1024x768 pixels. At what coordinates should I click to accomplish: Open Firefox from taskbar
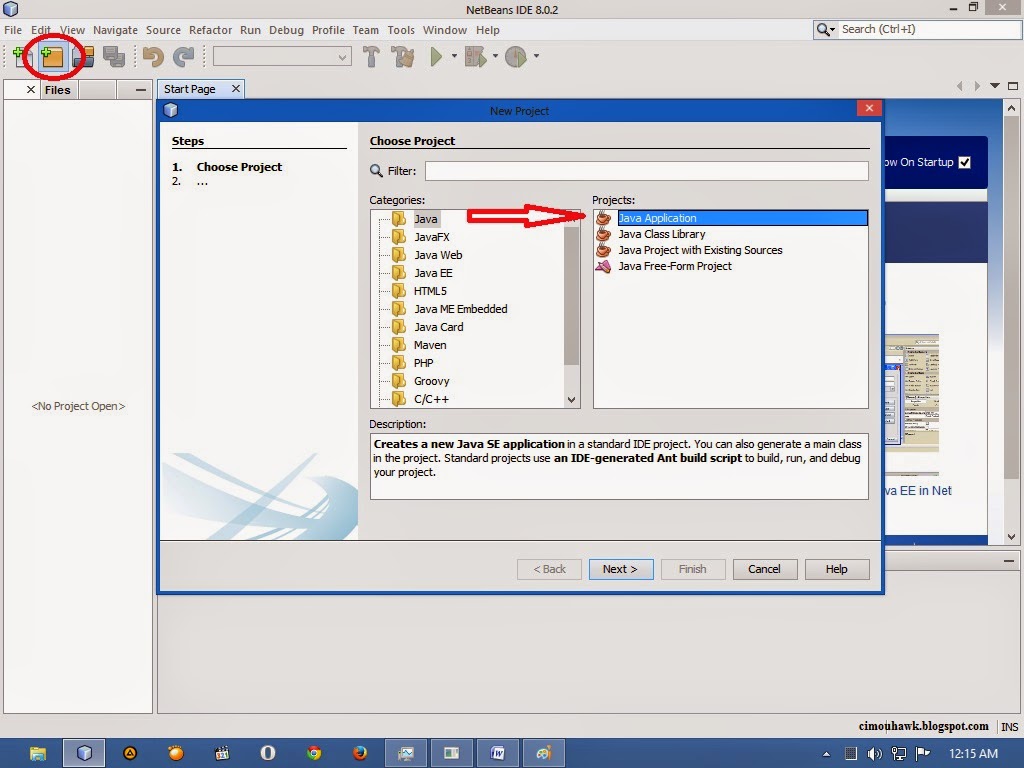coord(360,754)
